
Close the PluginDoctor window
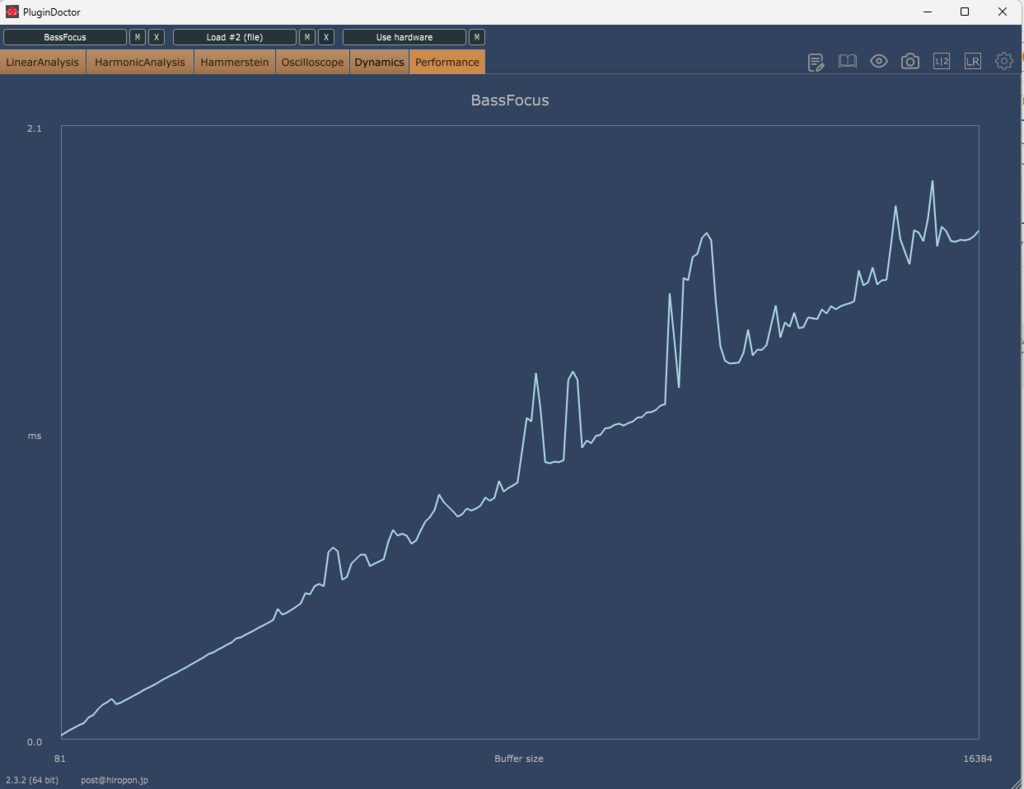click(1002, 12)
